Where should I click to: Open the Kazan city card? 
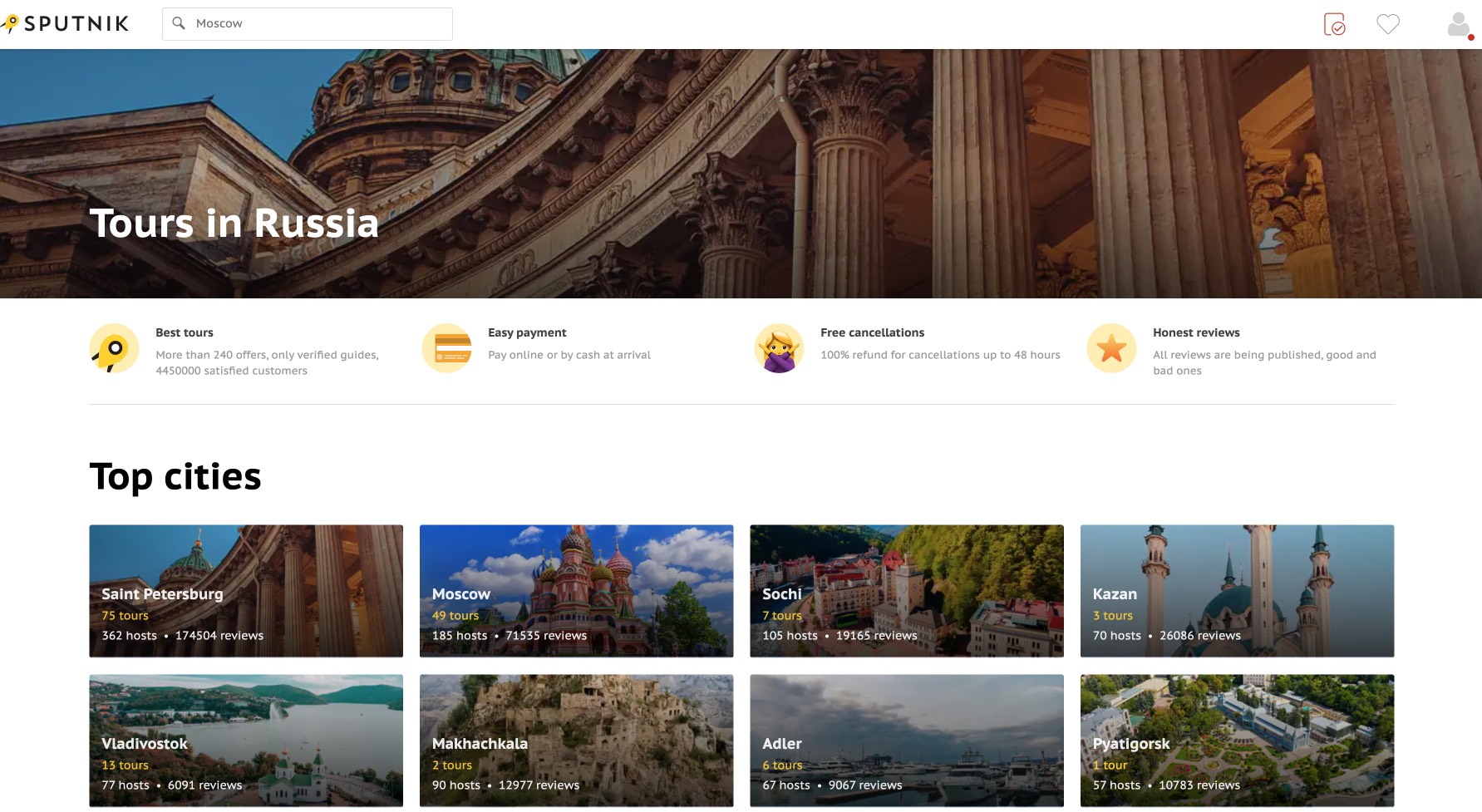click(1237, 590)
